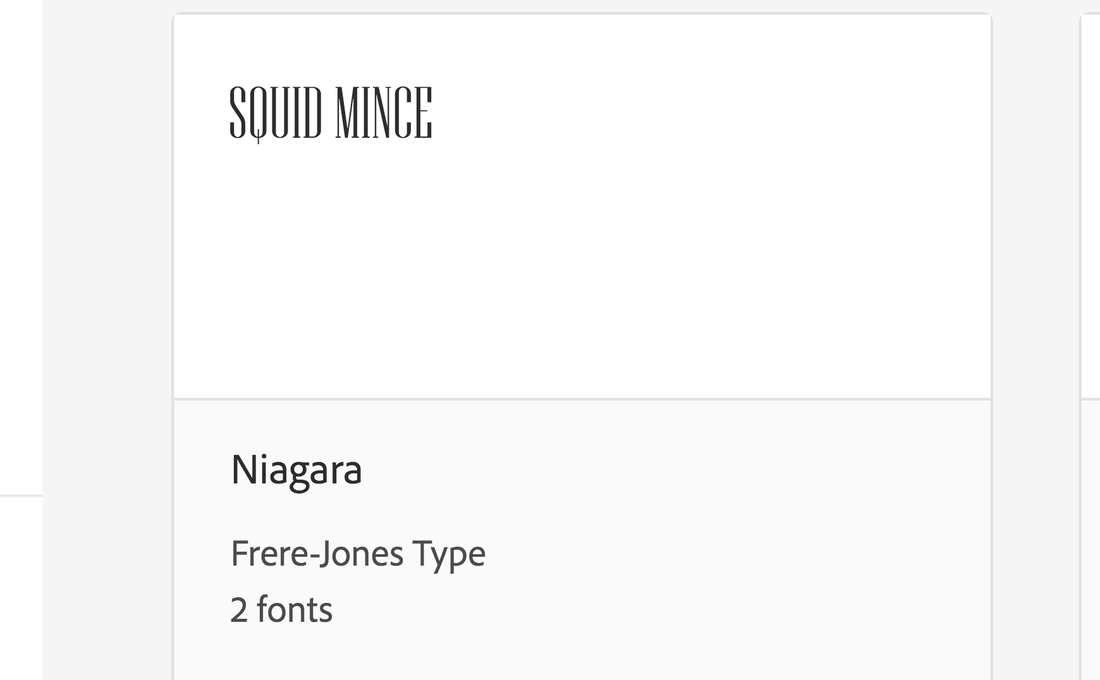Click the divider between preview and card details
The width and height of the screenshot is (1100, 680).
tap(582, 399)
